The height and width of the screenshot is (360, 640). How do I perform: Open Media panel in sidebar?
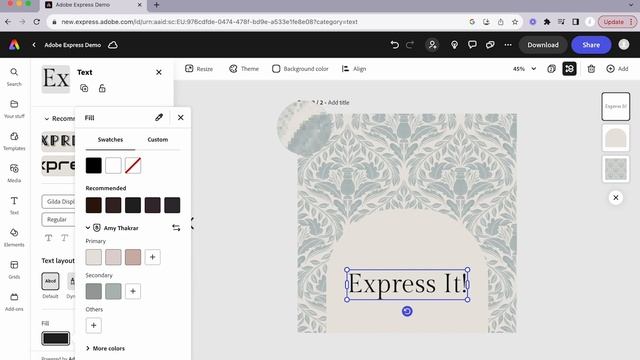click(x=14, y=173)
